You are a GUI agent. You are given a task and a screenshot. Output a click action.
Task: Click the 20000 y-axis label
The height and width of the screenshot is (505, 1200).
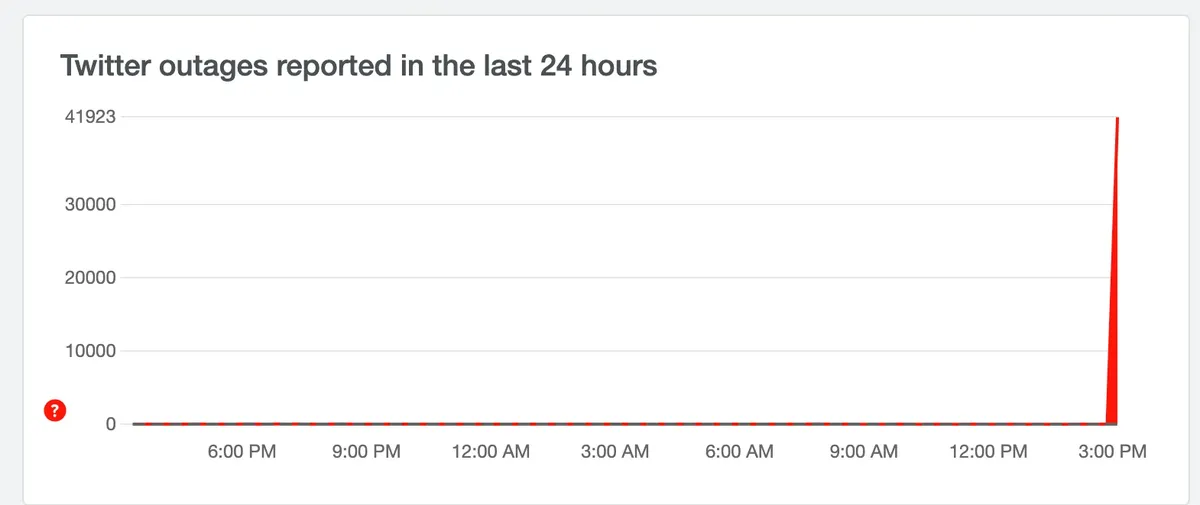[x=91, y=278]
